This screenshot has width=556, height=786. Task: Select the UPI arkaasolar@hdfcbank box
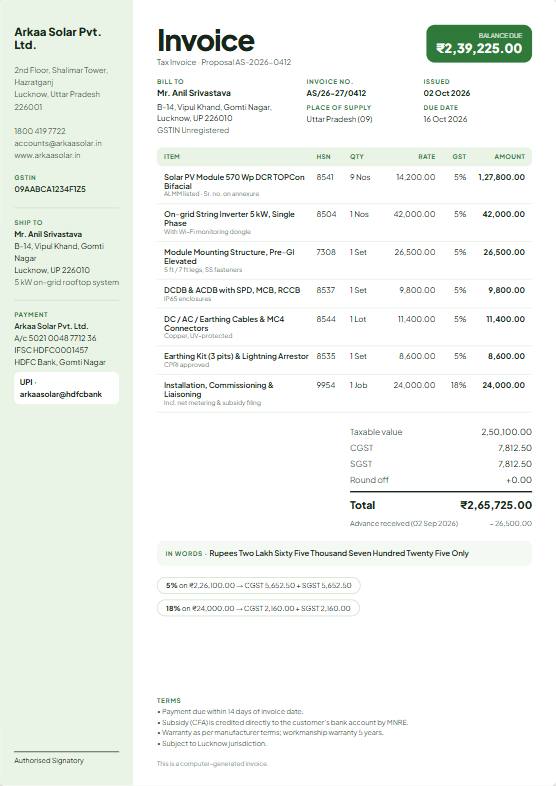tap(66, 388)
